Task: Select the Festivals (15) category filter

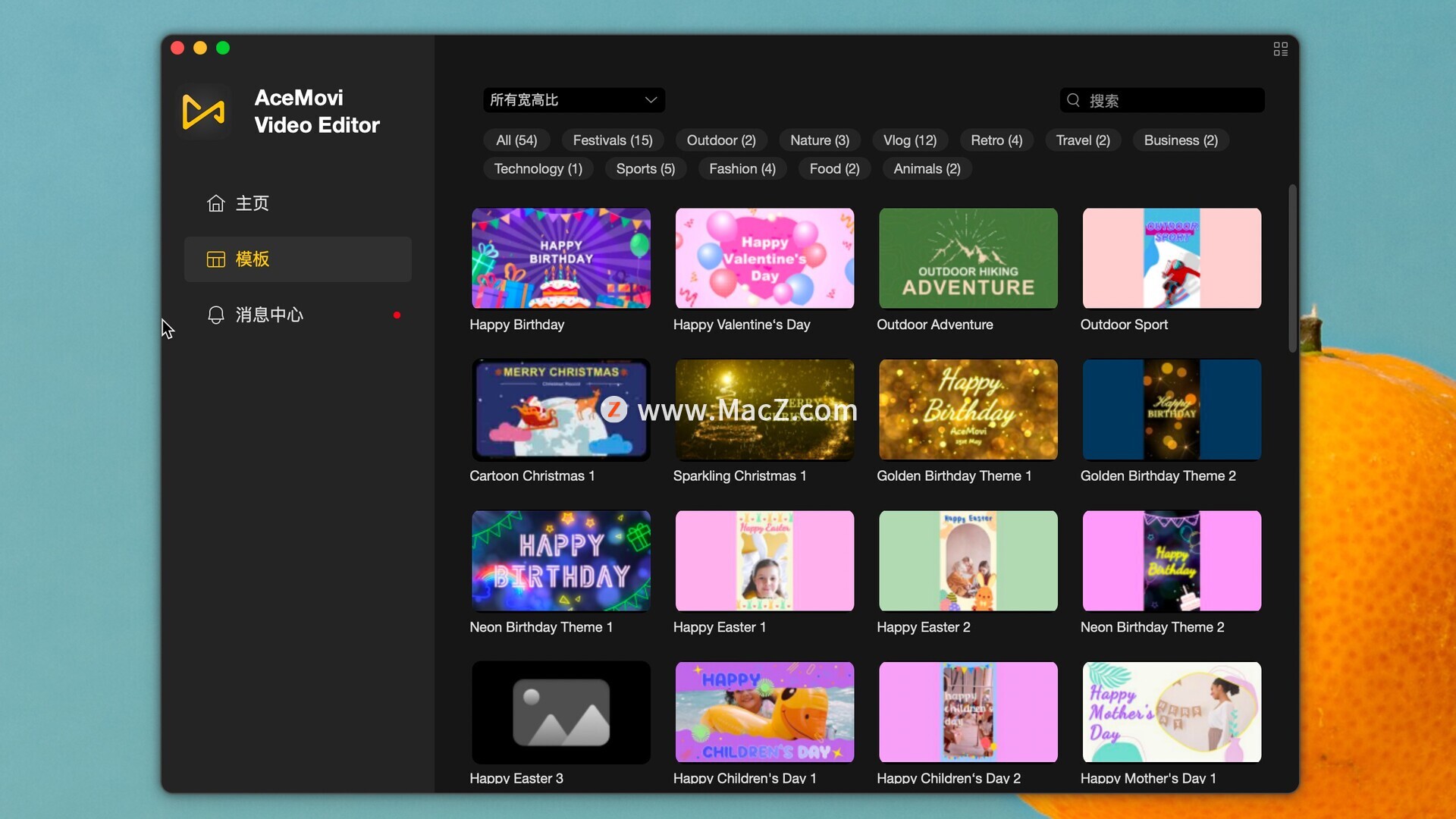Action: (613, 140)
